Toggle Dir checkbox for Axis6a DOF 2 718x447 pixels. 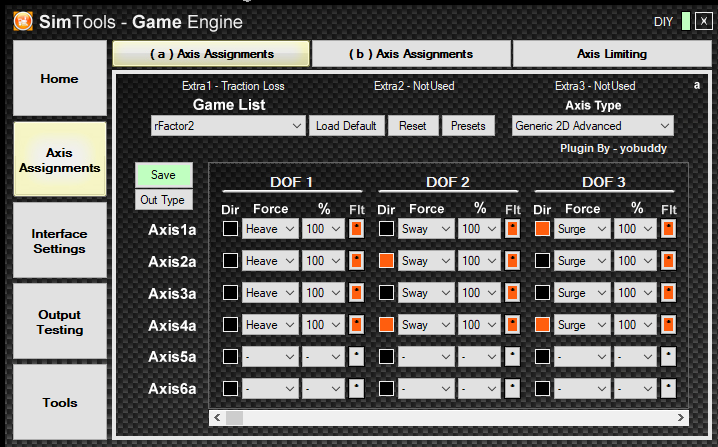(x=386, y=388)
